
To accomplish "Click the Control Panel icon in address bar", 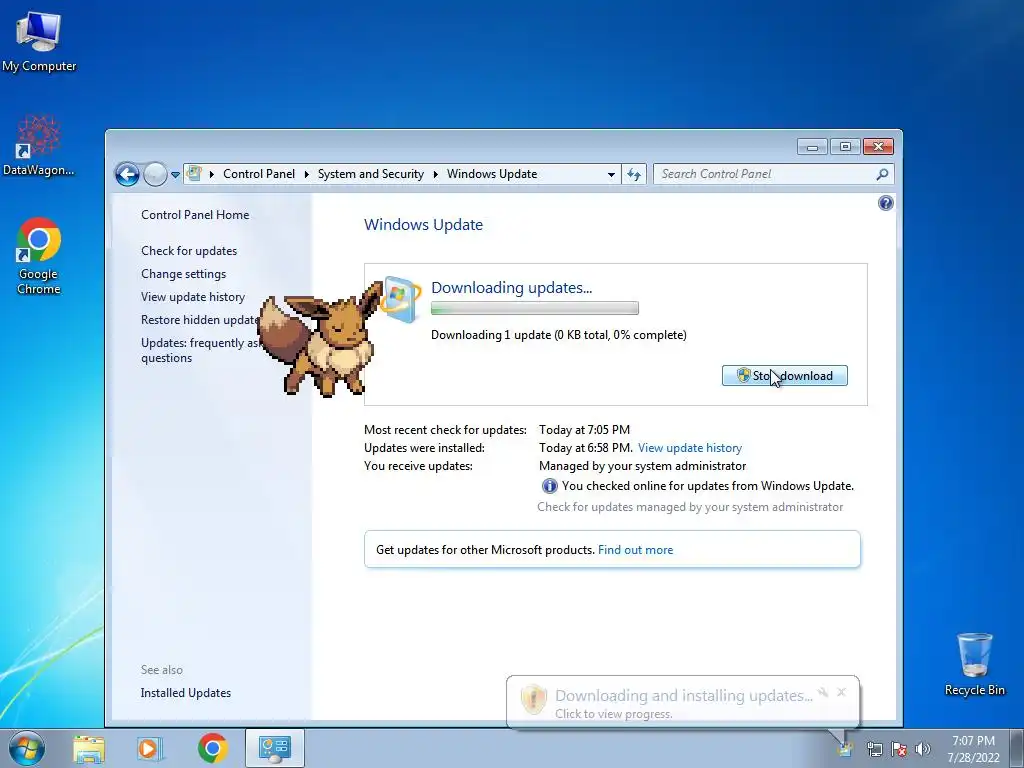I will [194, 174].
